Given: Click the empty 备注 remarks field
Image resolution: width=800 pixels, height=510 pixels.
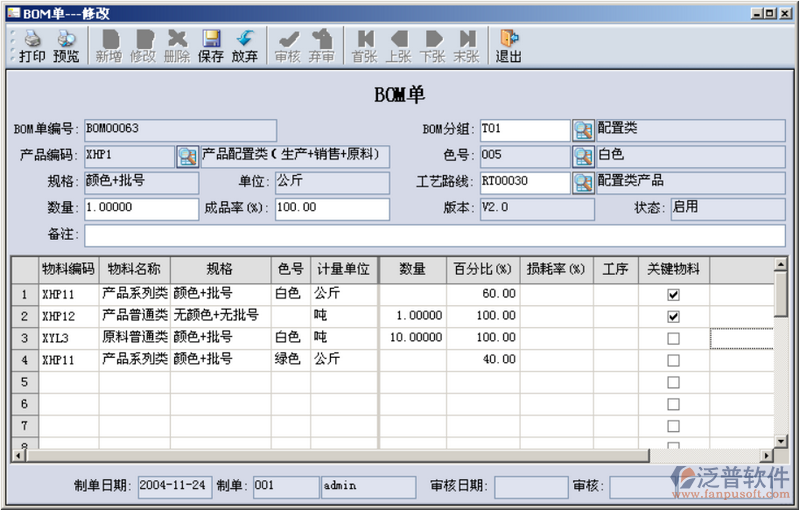Looking at the screenshot, I should coord(434,234).
